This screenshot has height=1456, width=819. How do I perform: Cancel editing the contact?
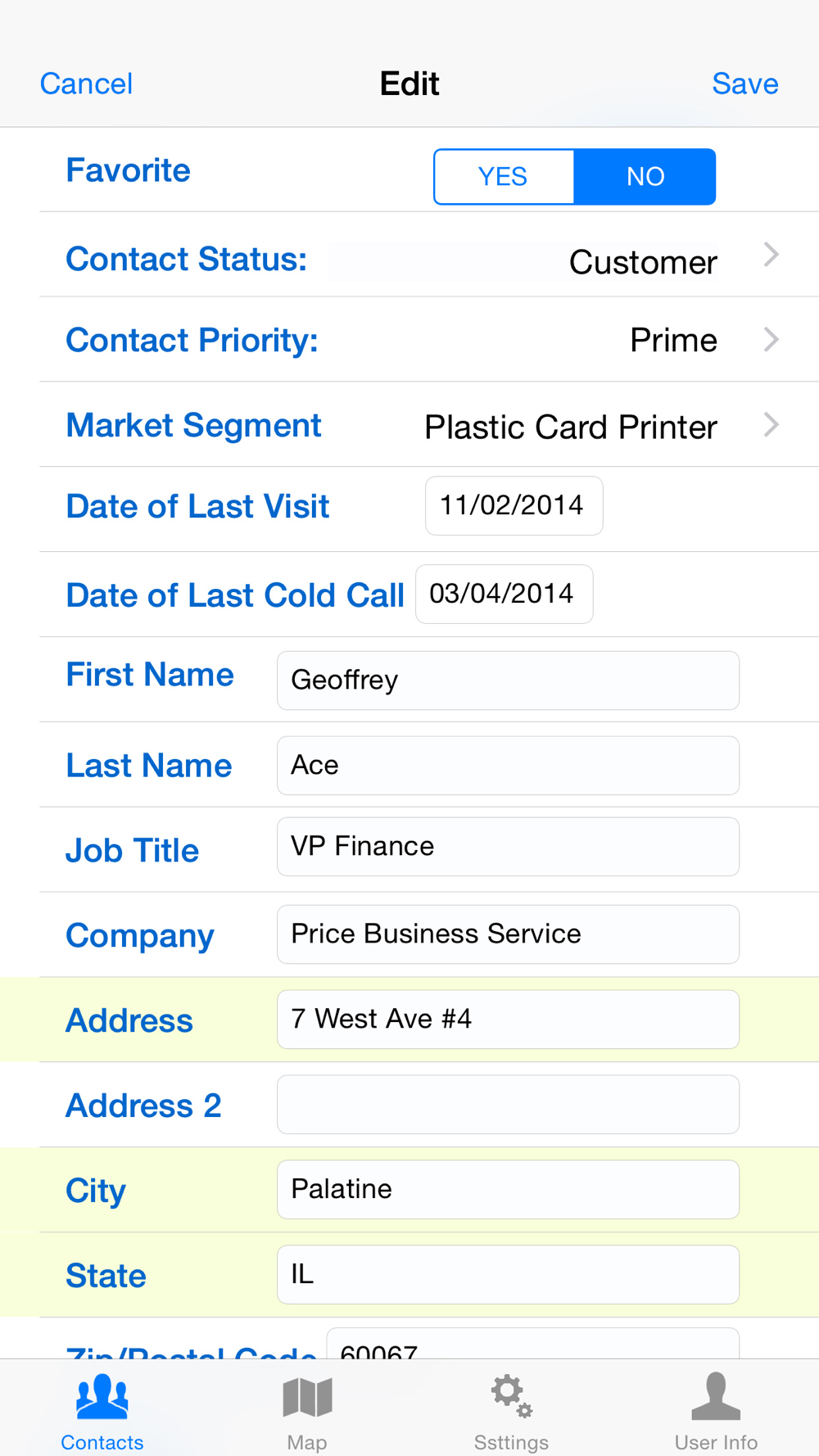point(86,84)
